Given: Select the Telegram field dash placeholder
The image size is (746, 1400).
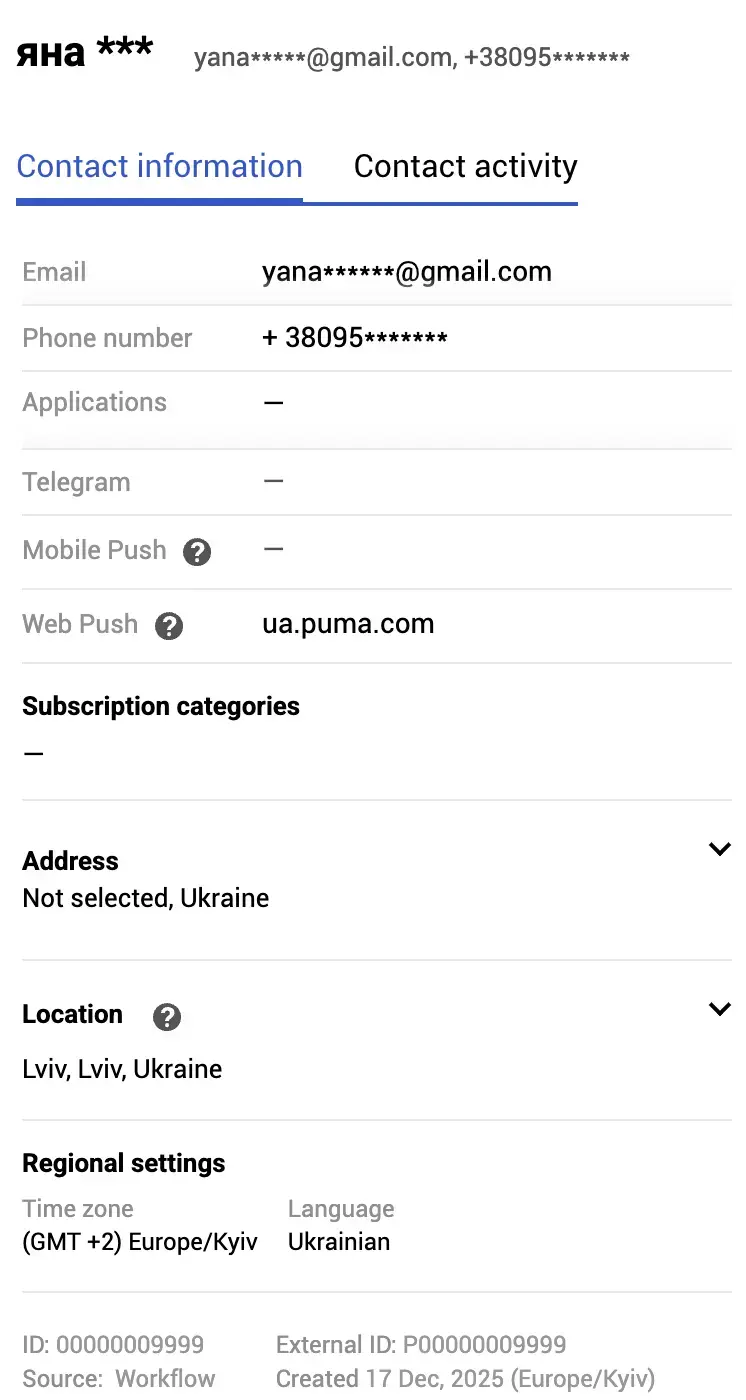Looking at the screenshot, I should [x=273, y=481].
